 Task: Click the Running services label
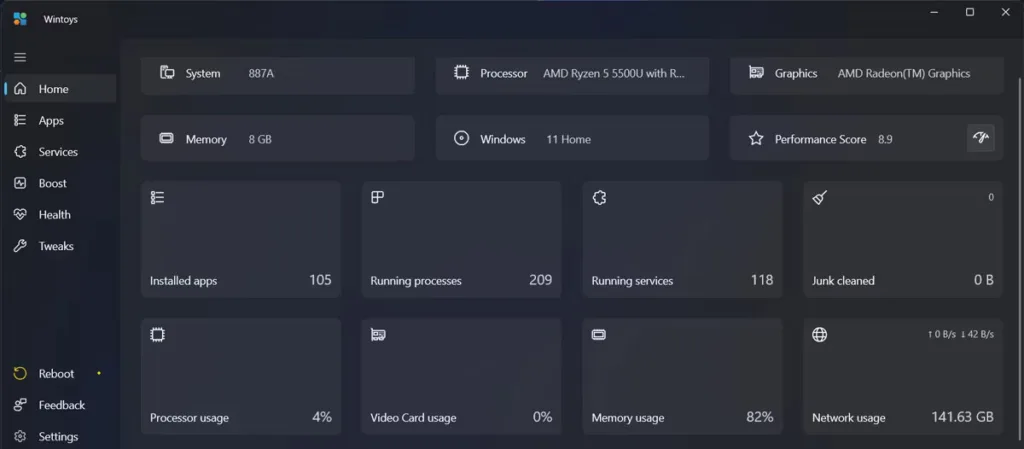point(632,281)
